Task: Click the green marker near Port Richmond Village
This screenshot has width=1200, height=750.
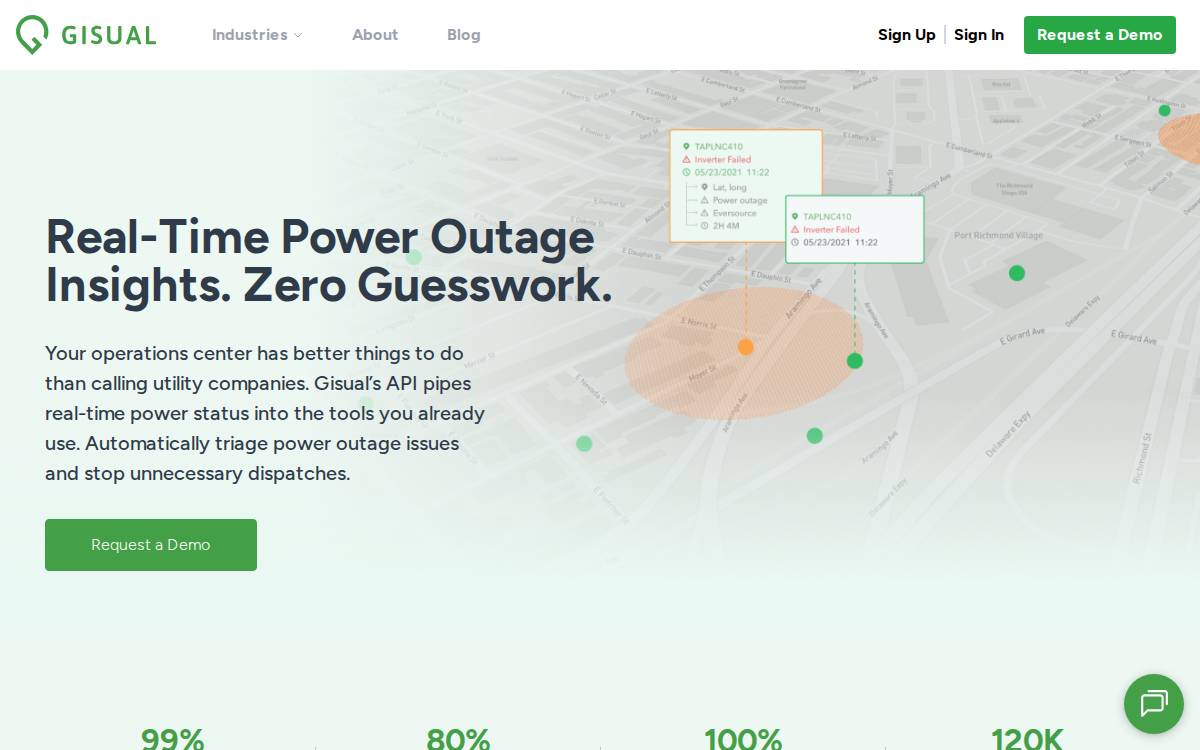Action: 1017,273
